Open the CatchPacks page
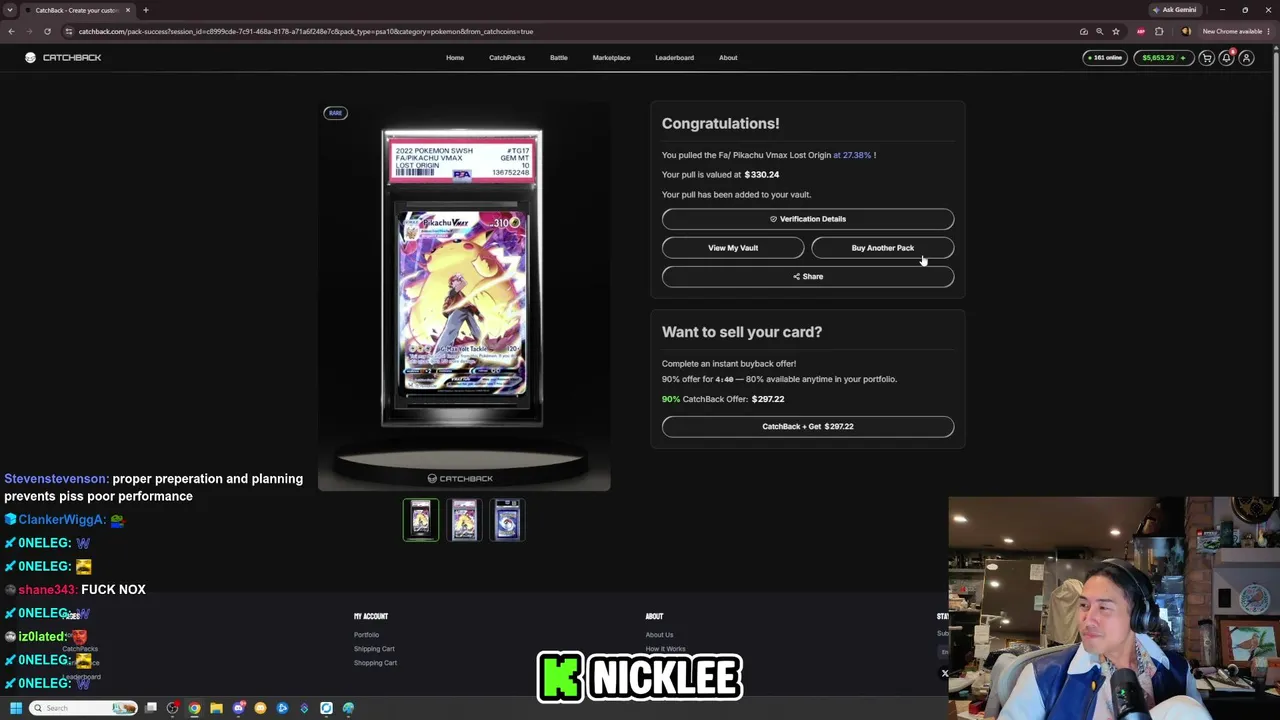Screen dimensions: 1280x720 (507, 58)
